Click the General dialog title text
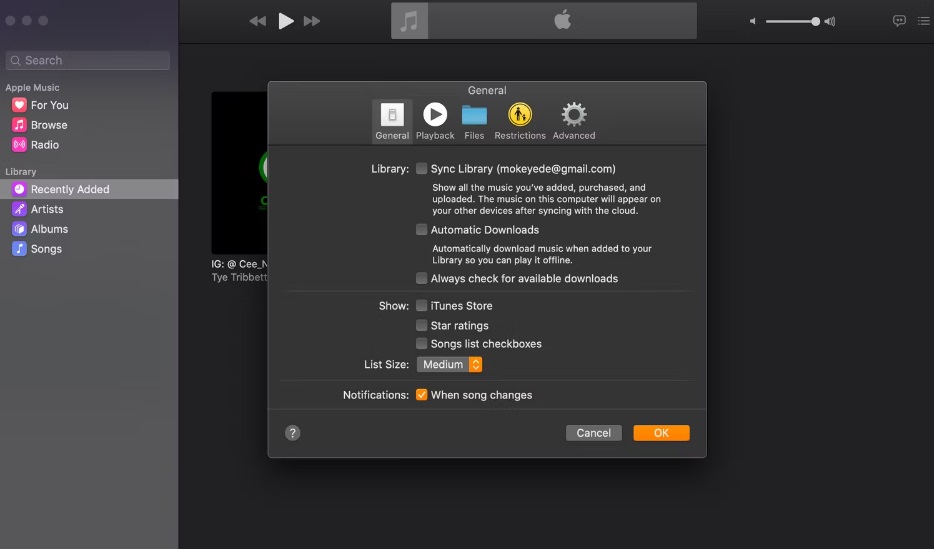Screen dimensions: 934x549 tap(487, 91)
